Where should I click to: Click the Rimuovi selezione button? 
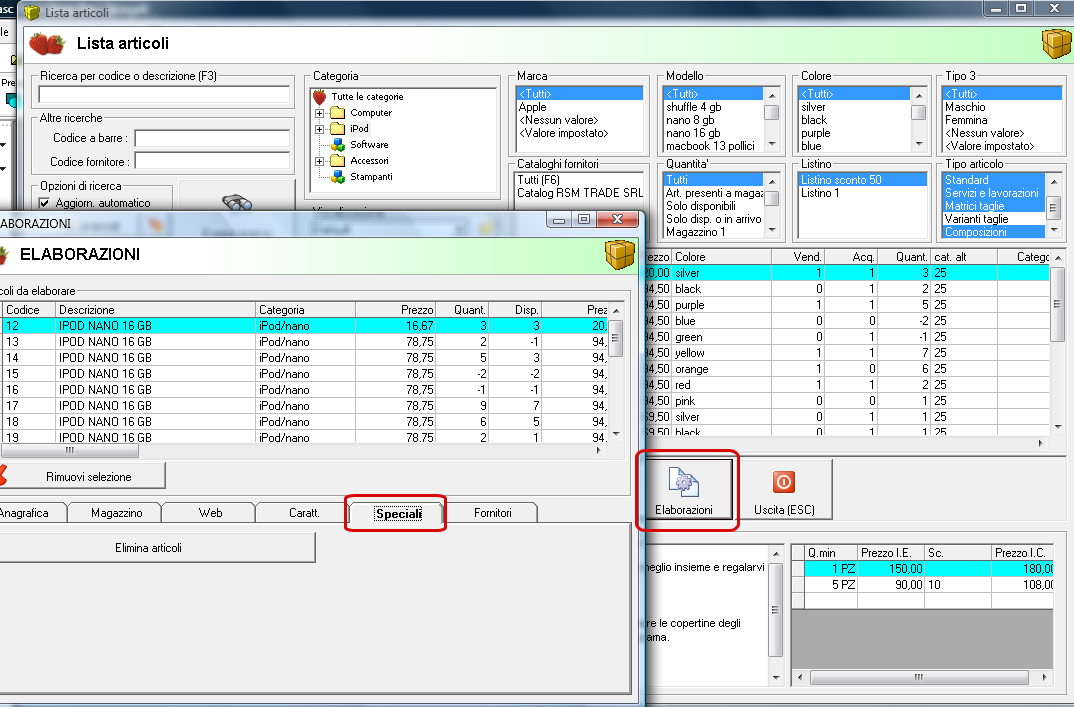coord(84,476)
